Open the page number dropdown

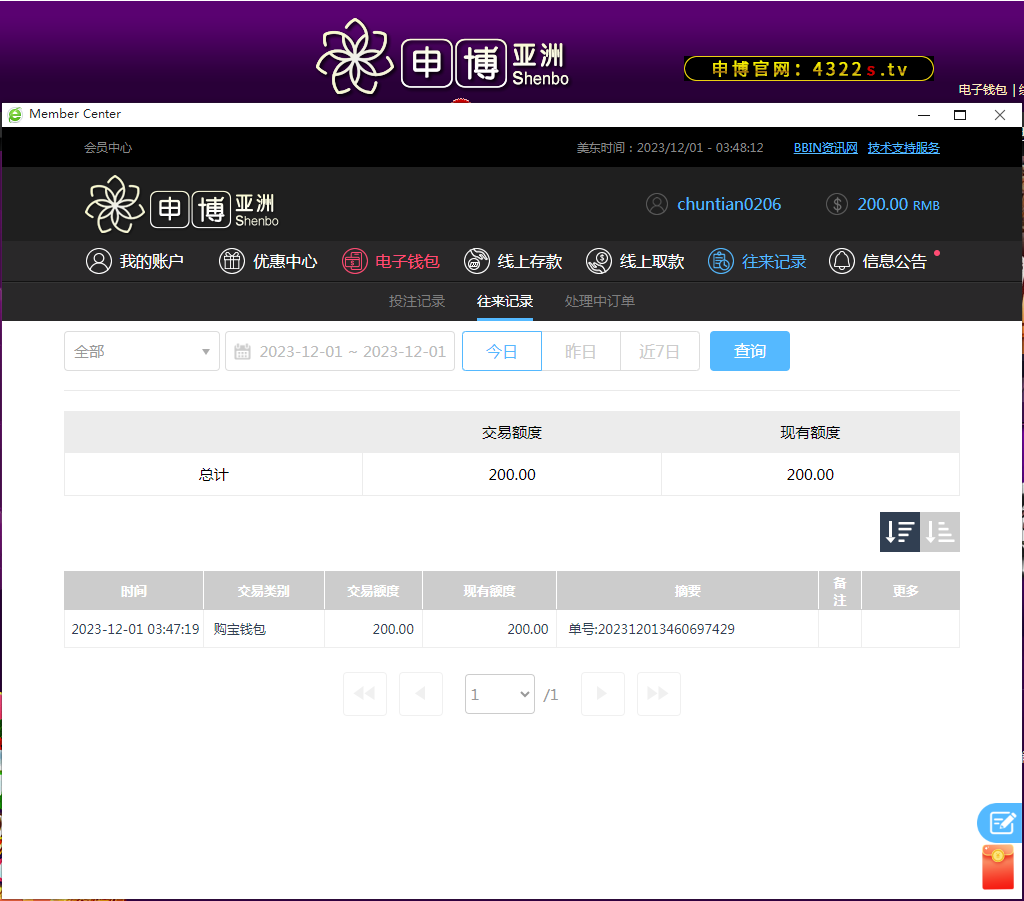(x=499, y=694)
